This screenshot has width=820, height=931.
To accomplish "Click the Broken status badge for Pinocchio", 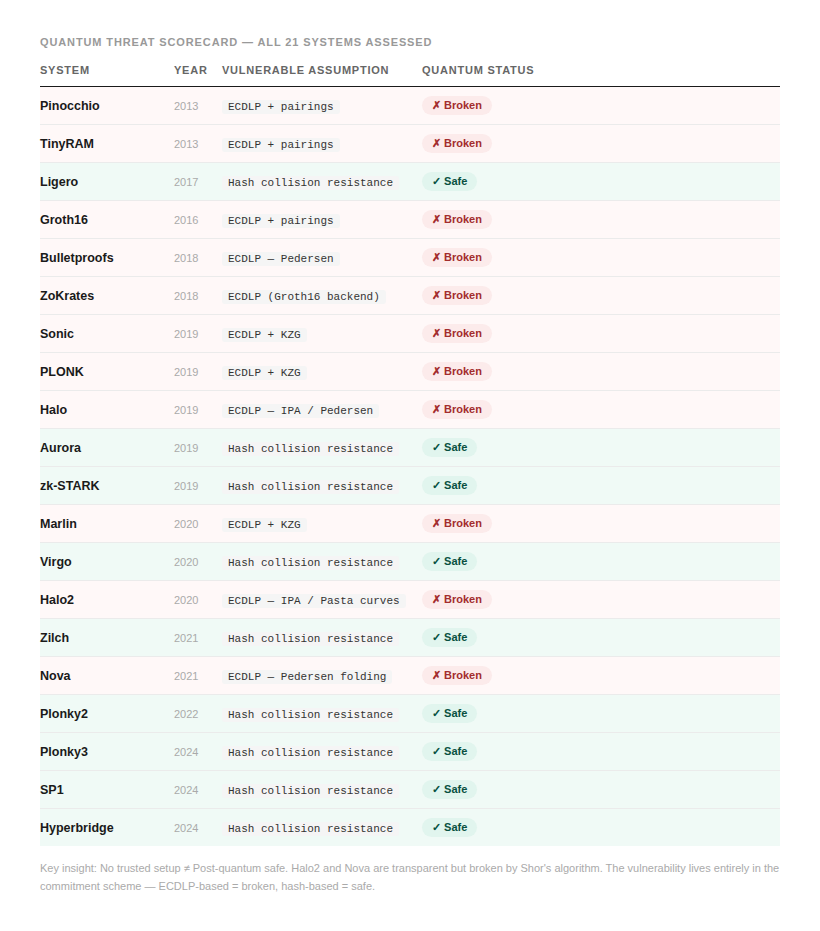I will (x=456, y=106).
